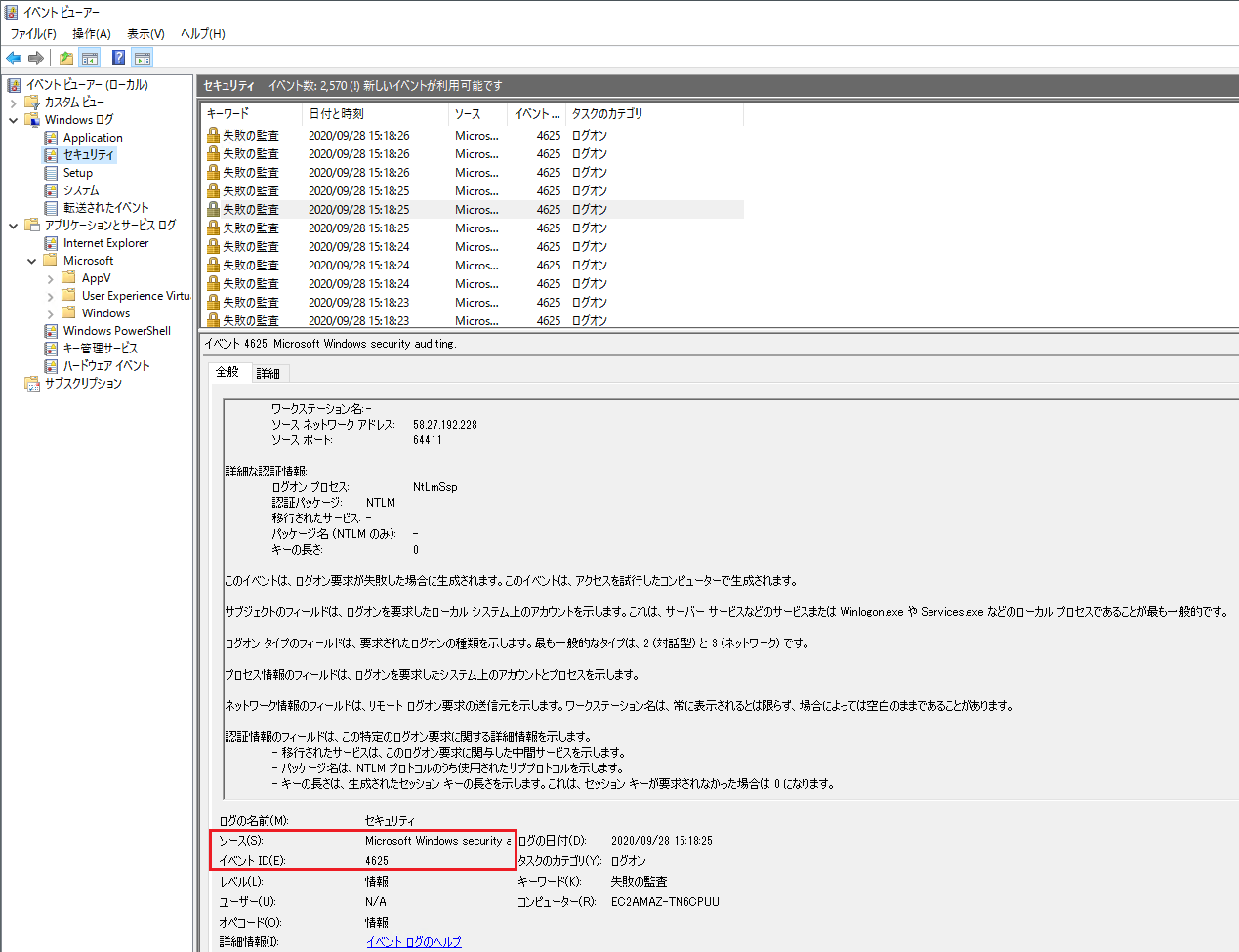Screen dimensions: 1239x952
Task: Select the サブスクリプション icon
Action: pyautogui.click(x=32, y=384)
